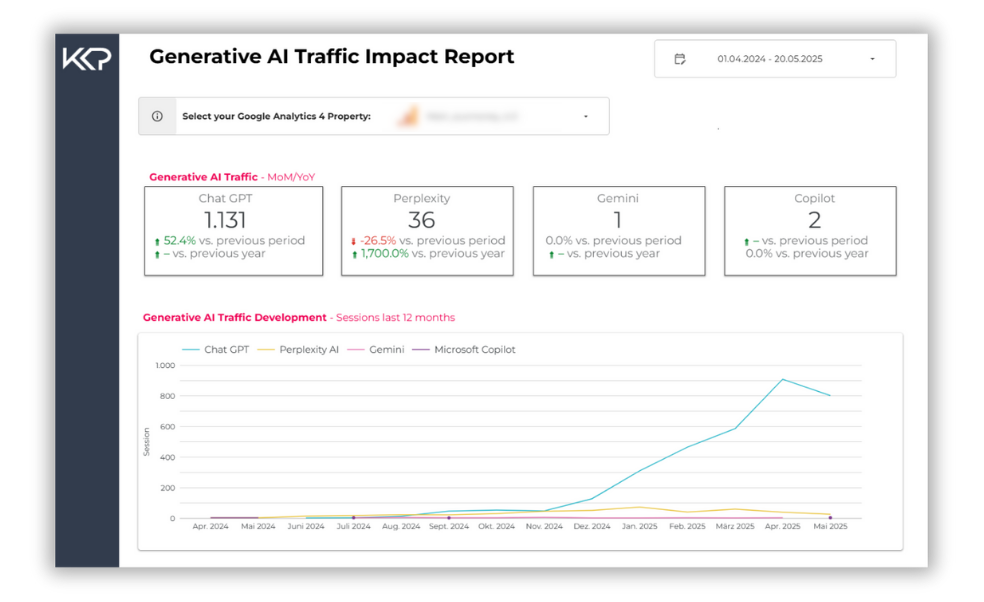Click the 'Mai 2025' x-axis label
The height and width of the screenshot is (602, 984).
pyautogui.click(x=830, y=527)
